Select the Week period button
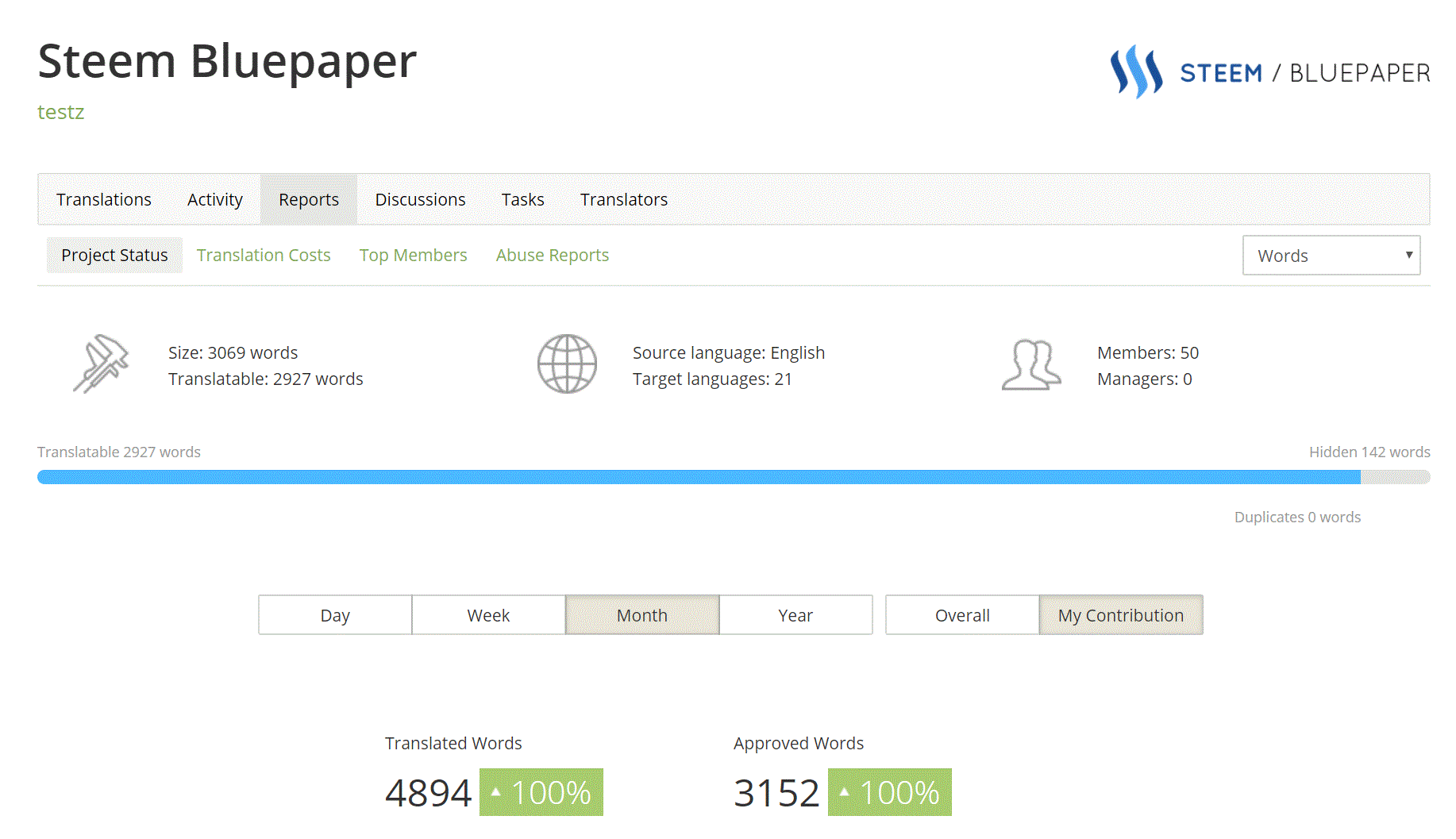The image size is (1456, 839). click(488, 615)
